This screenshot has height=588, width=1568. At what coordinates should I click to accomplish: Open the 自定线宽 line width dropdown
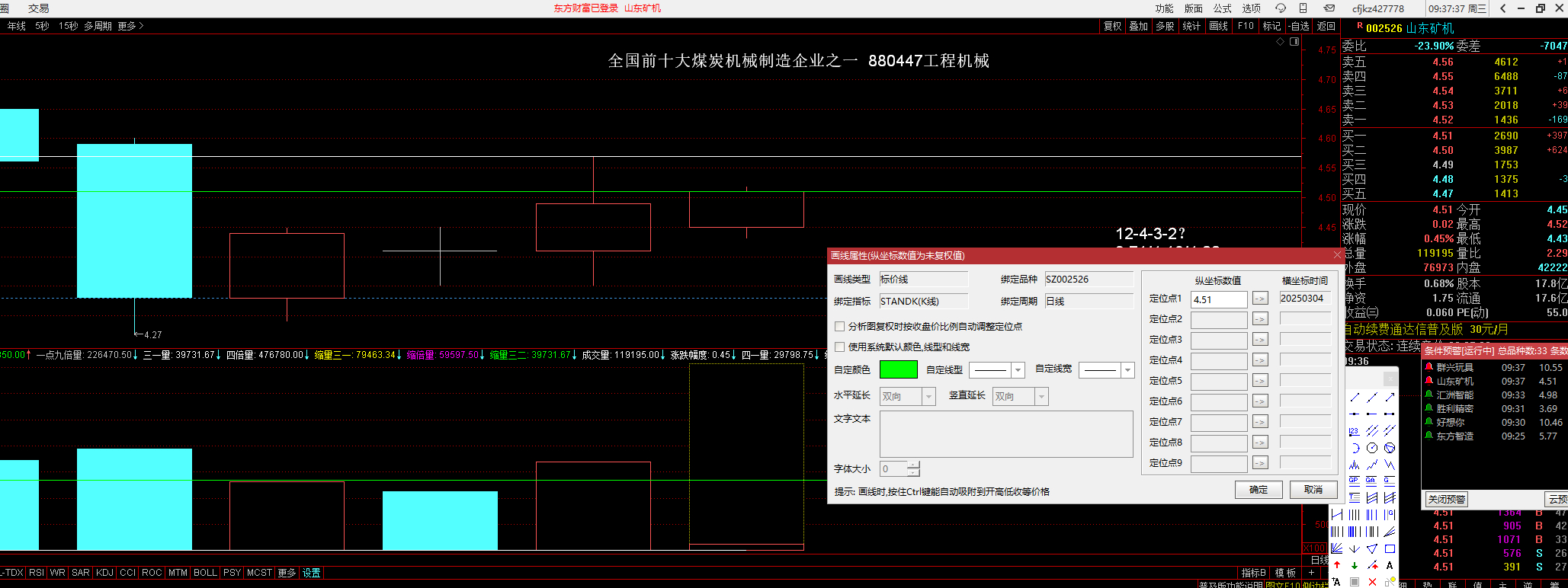pyautogui.click(x=1127, y=370)
